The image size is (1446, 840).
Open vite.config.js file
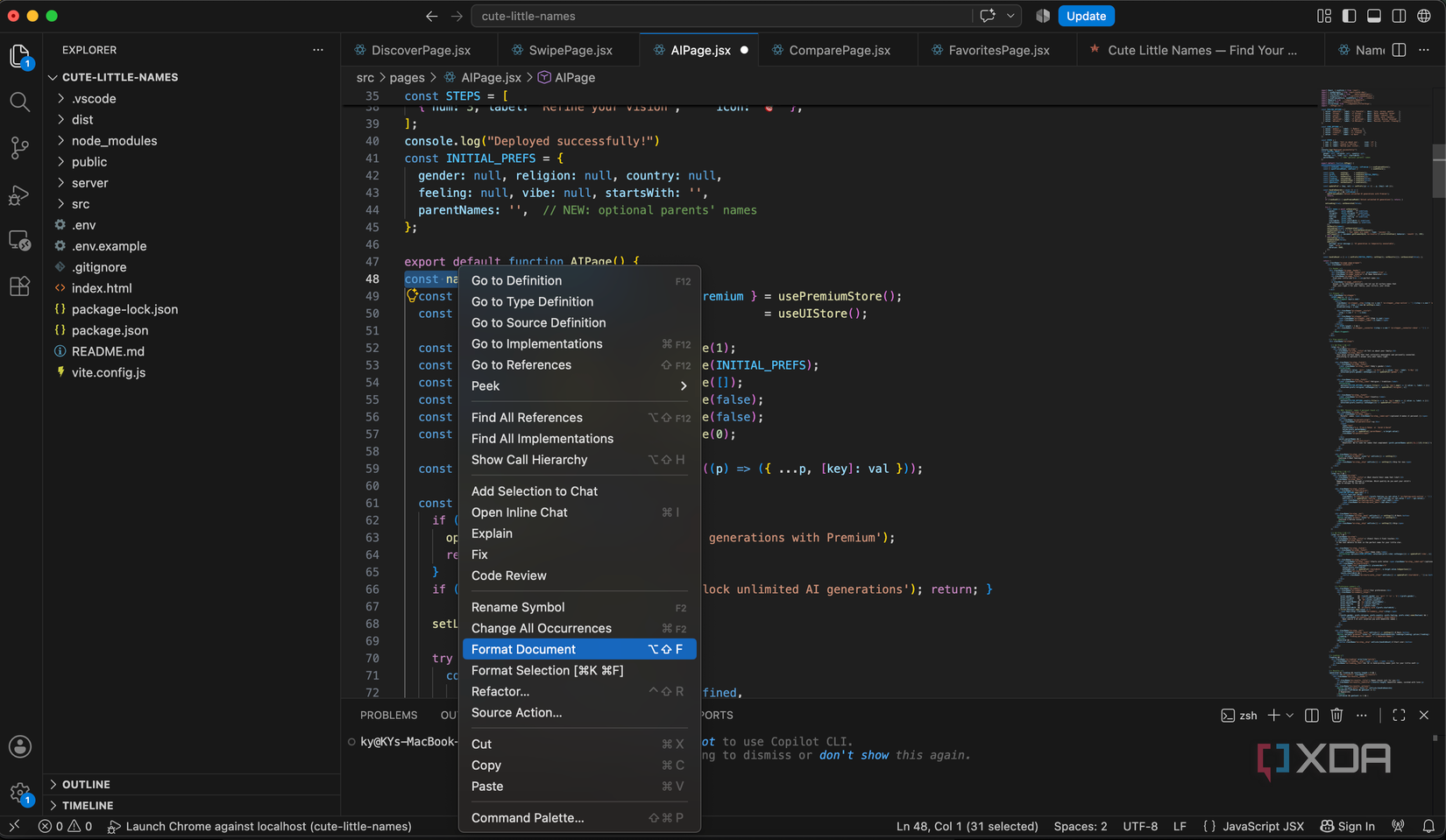point(109,372)
